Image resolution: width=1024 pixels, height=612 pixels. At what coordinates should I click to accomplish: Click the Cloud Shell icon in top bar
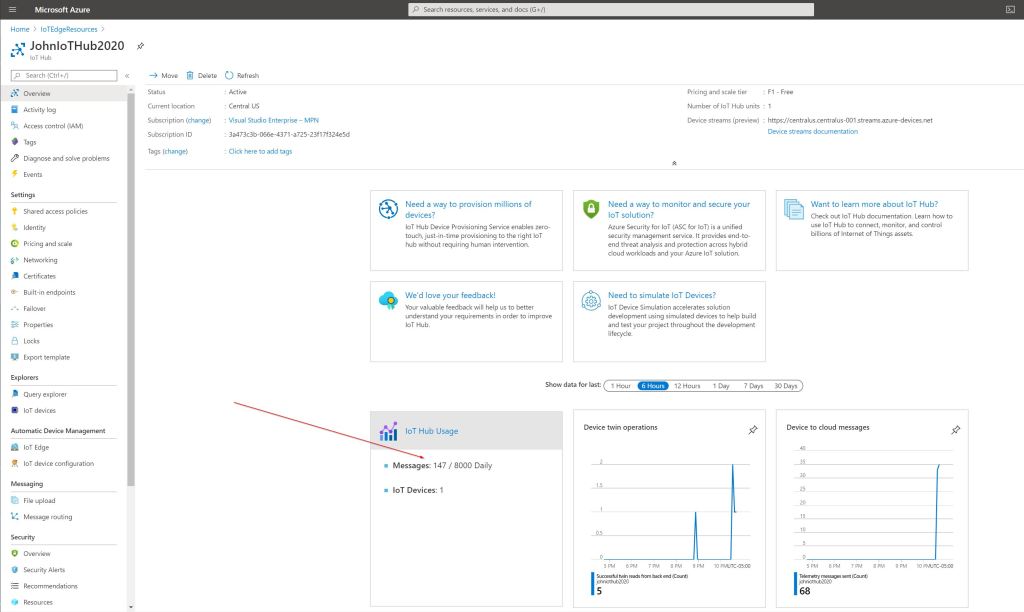point(1011,9)
